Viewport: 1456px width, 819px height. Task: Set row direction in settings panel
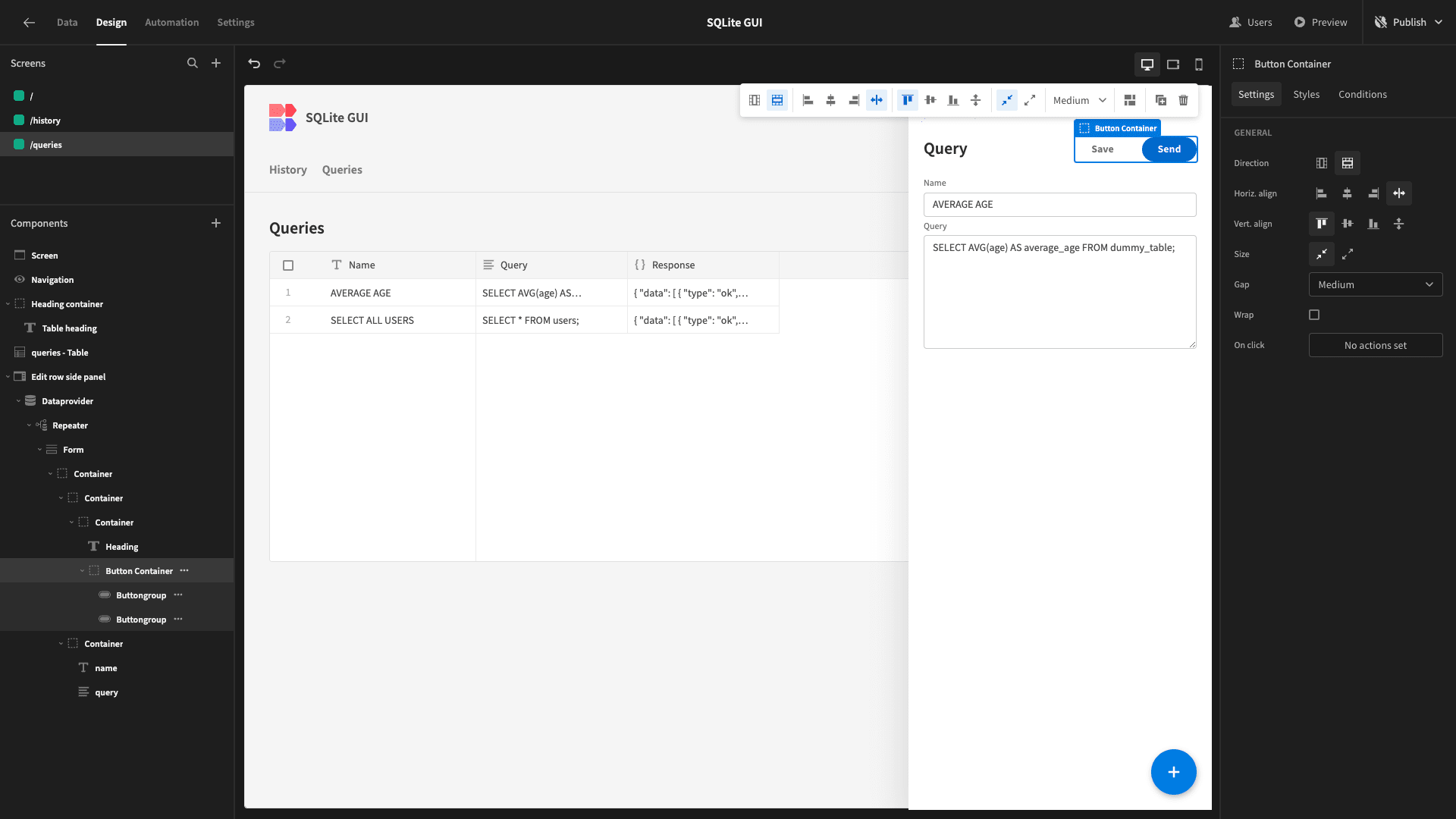[1348, 163]
